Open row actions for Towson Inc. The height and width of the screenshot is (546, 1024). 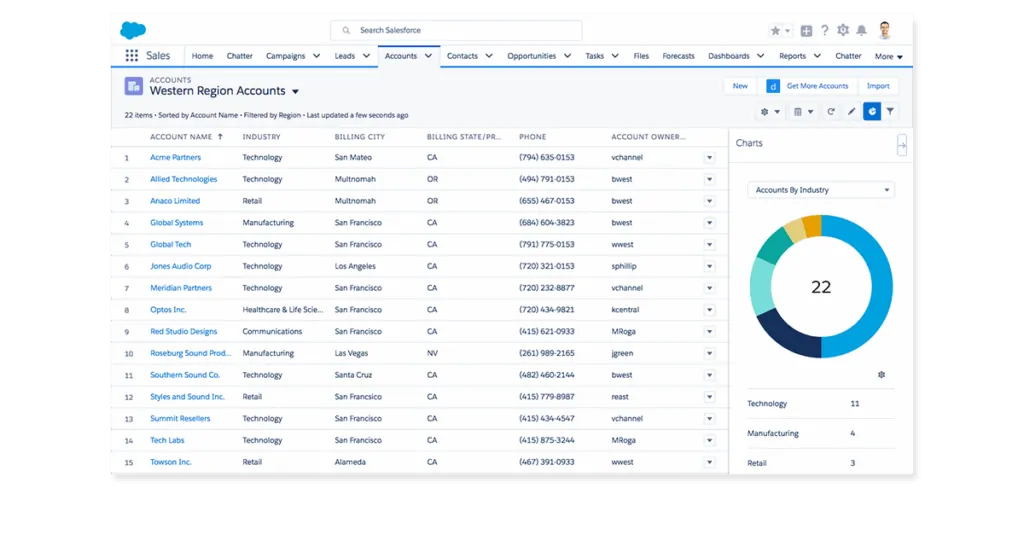pos(709,462)
